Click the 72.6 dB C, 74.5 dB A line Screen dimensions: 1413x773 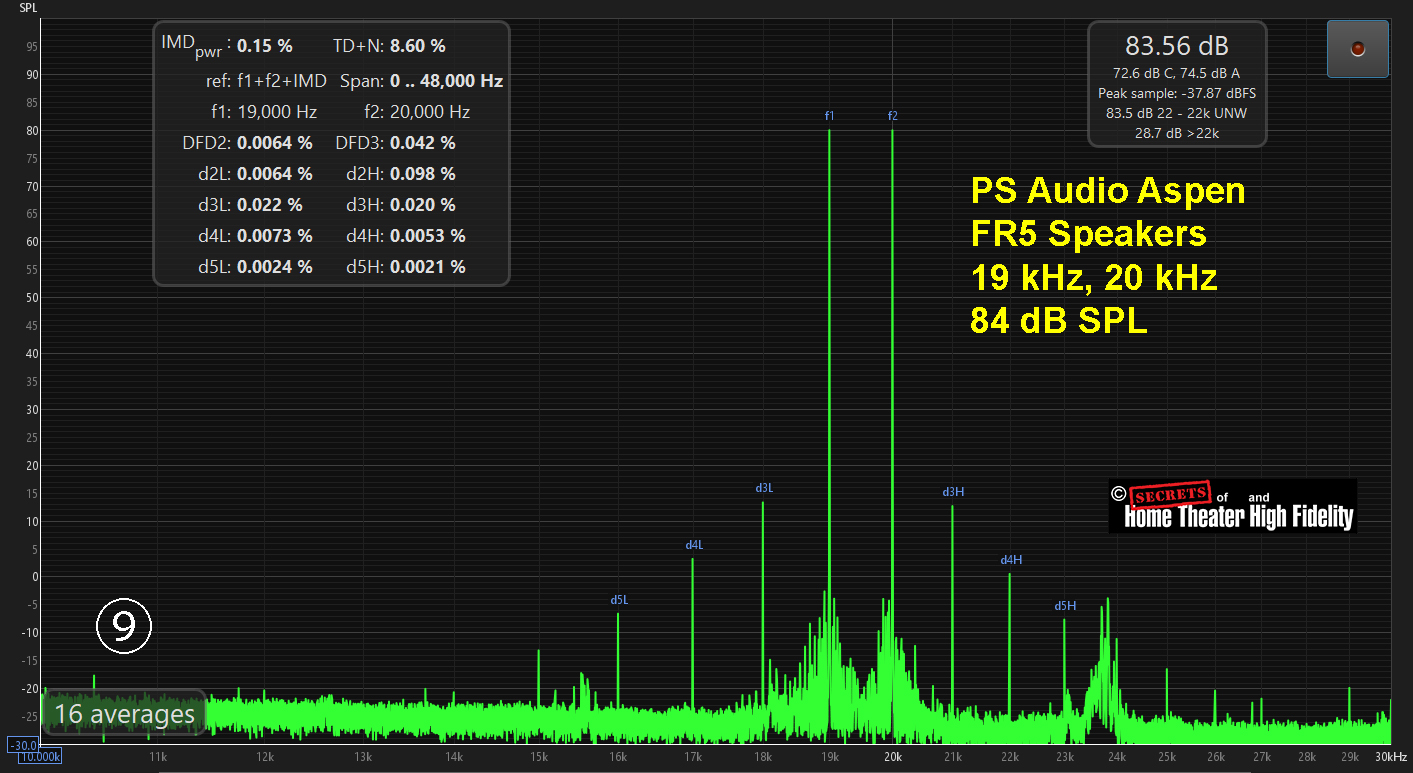[1177, 73]
